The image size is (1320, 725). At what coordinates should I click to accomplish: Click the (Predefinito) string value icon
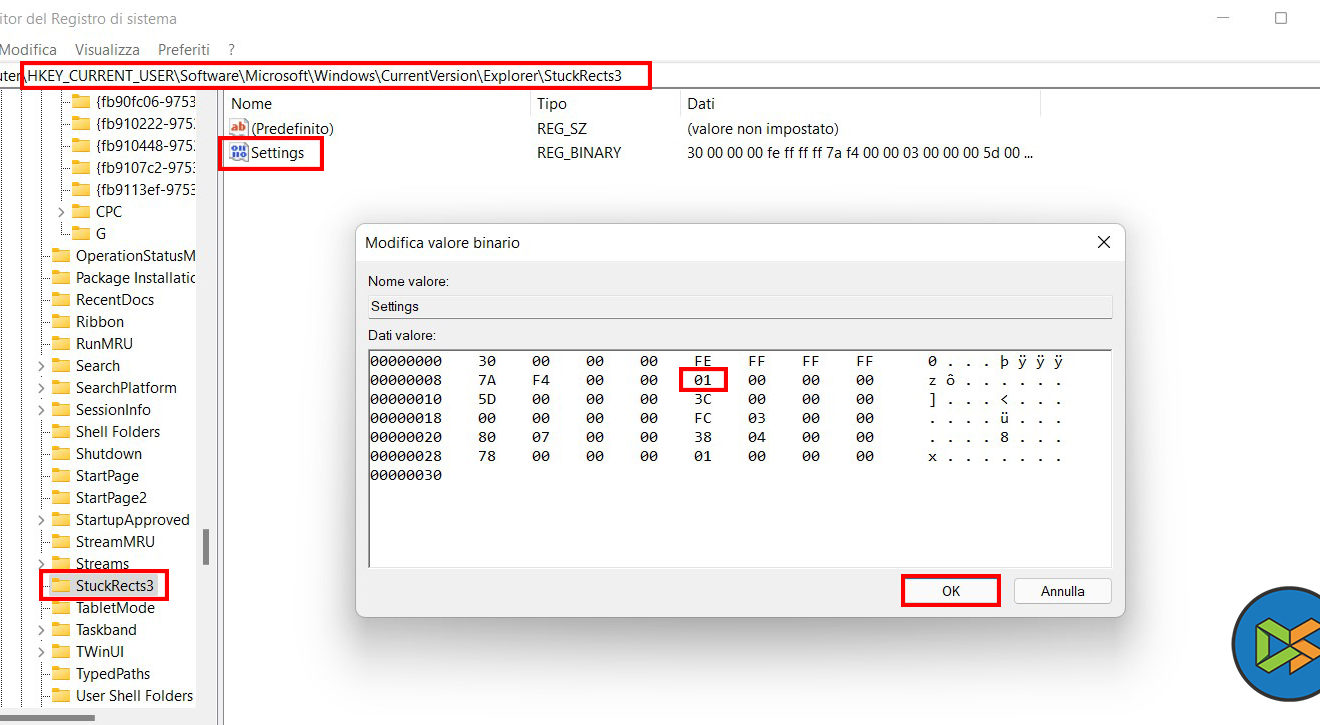pyautogui.click(x=239, y=128)
